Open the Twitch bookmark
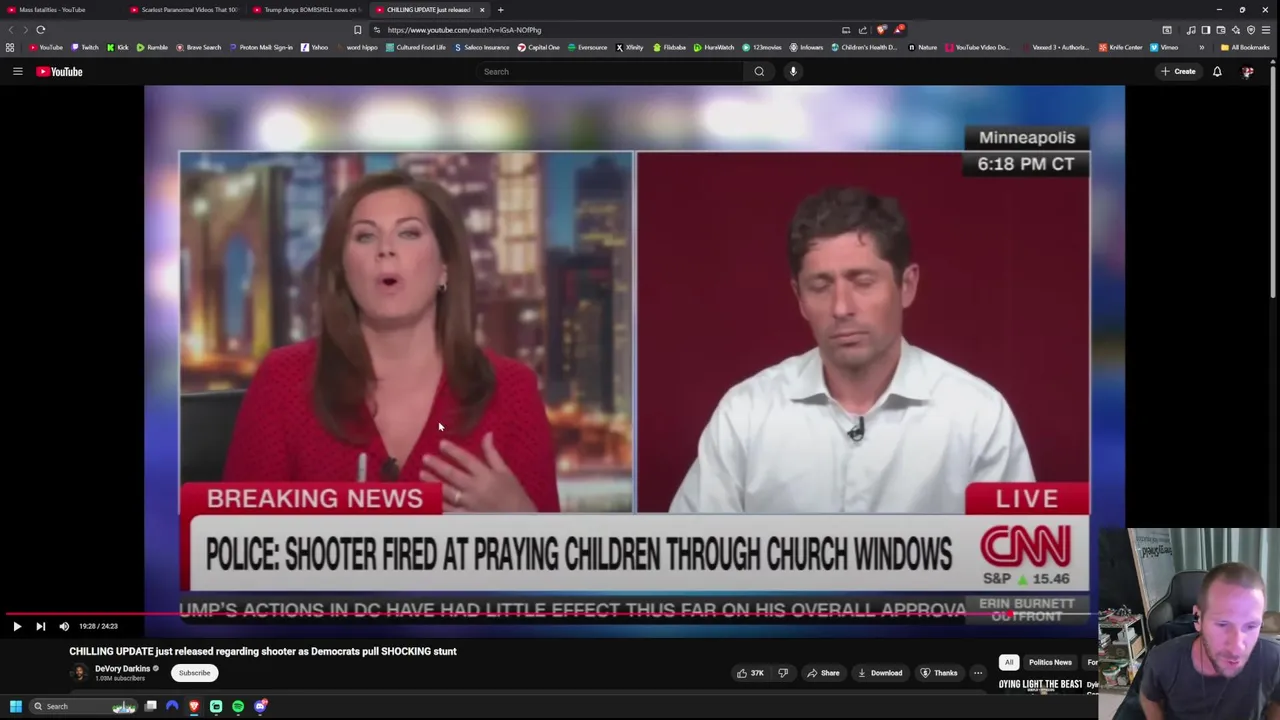1280x720 pixels. click(x=85, y=47)
